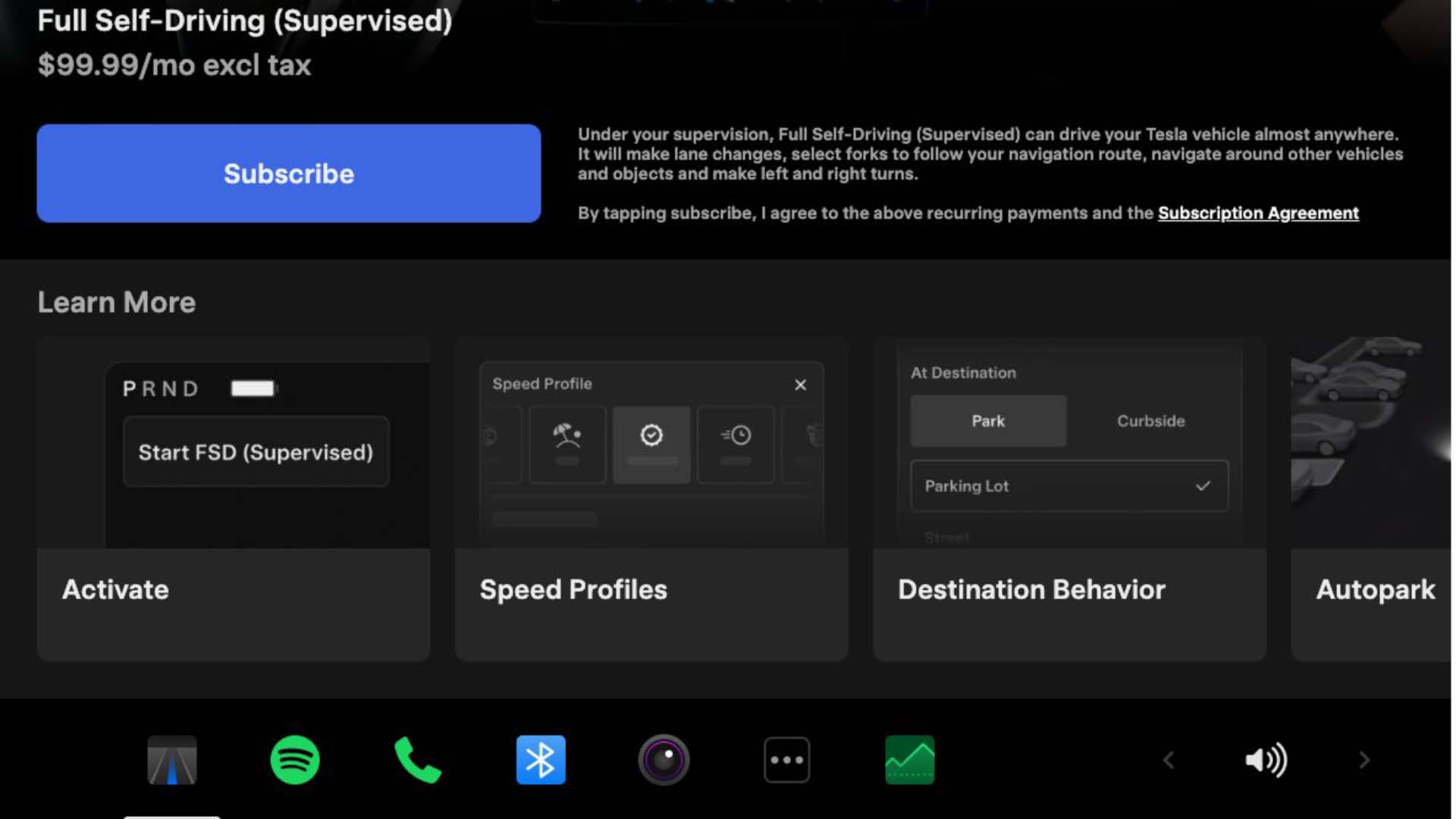Launch Spotify from the dock
This screenshot has height=819, width=1456.
pyautogui.click(x=294, y=759)
